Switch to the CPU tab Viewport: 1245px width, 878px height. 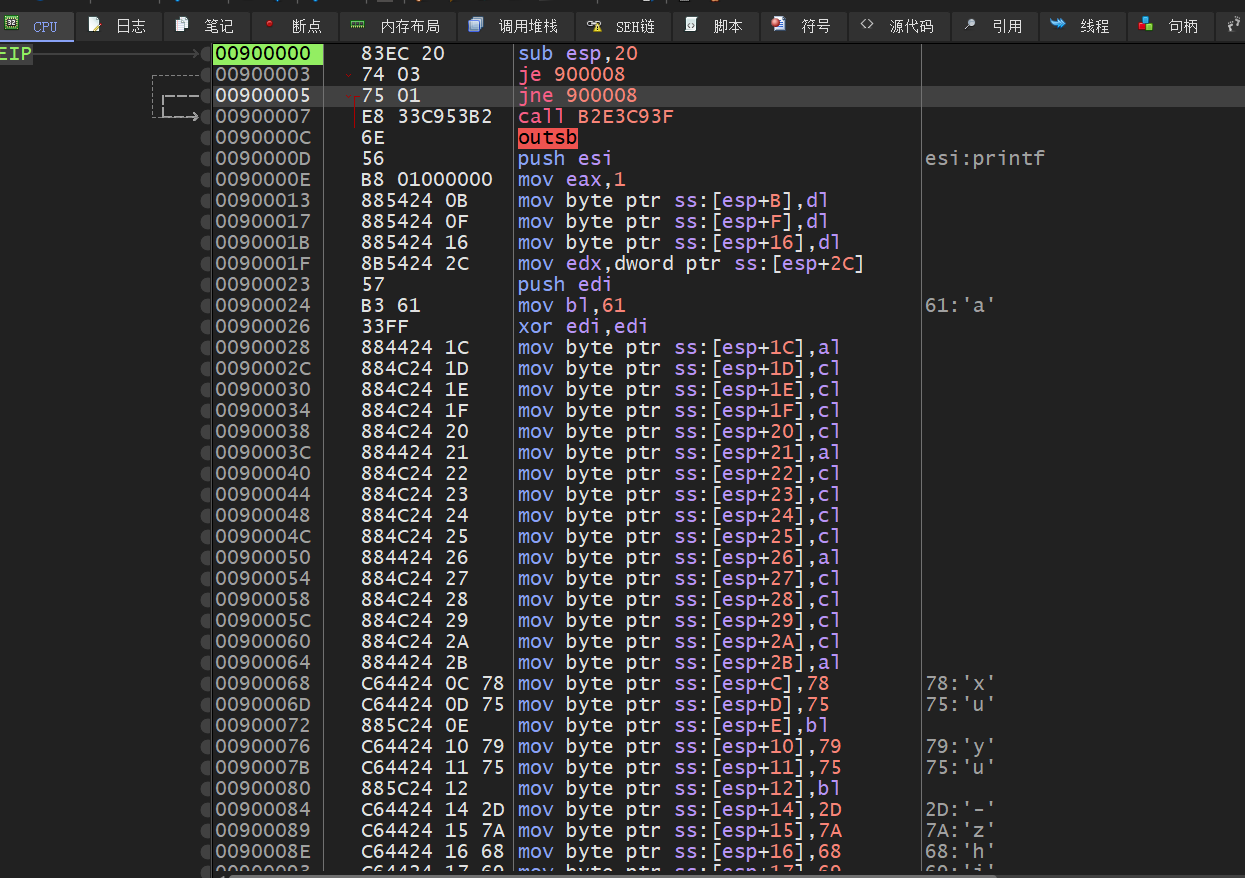(x=36, y=26)
